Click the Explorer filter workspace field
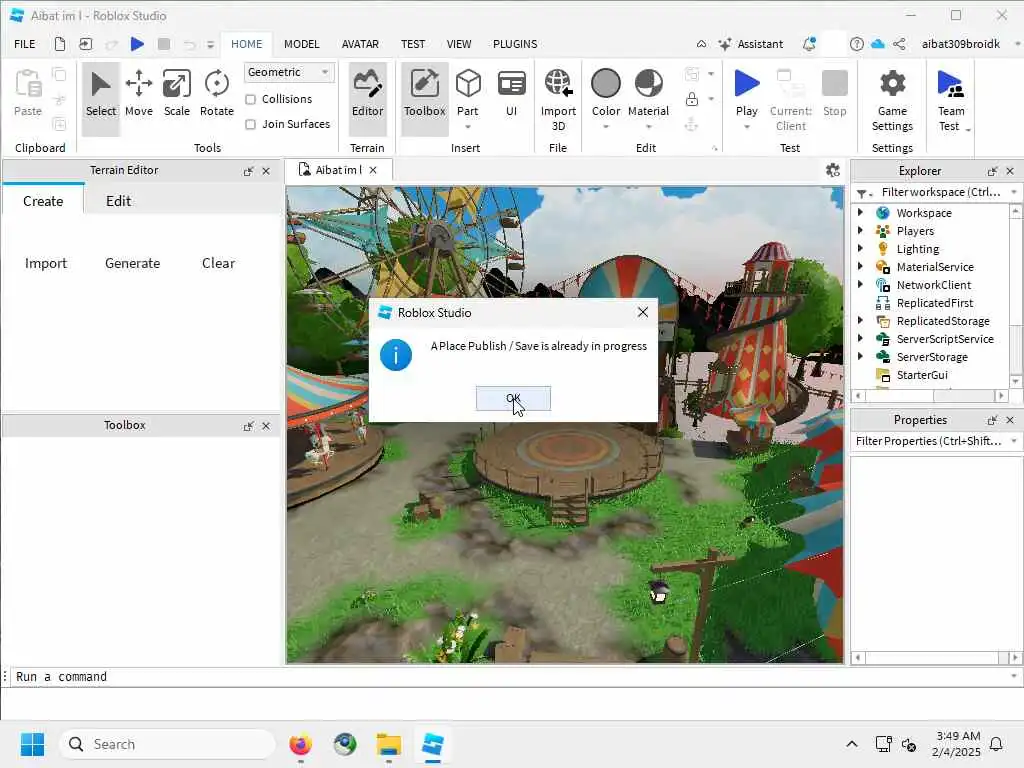The height and width of the screenshot is (768, 1024). (x=940, y=192)
